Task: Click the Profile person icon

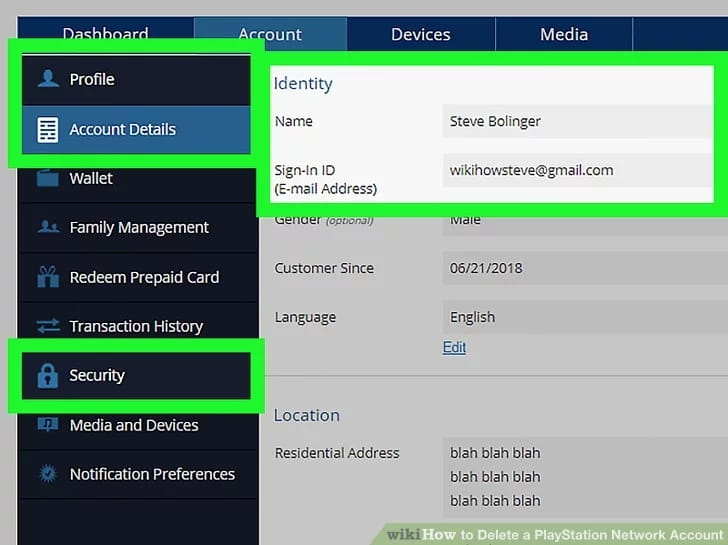Action: [47, 79]
